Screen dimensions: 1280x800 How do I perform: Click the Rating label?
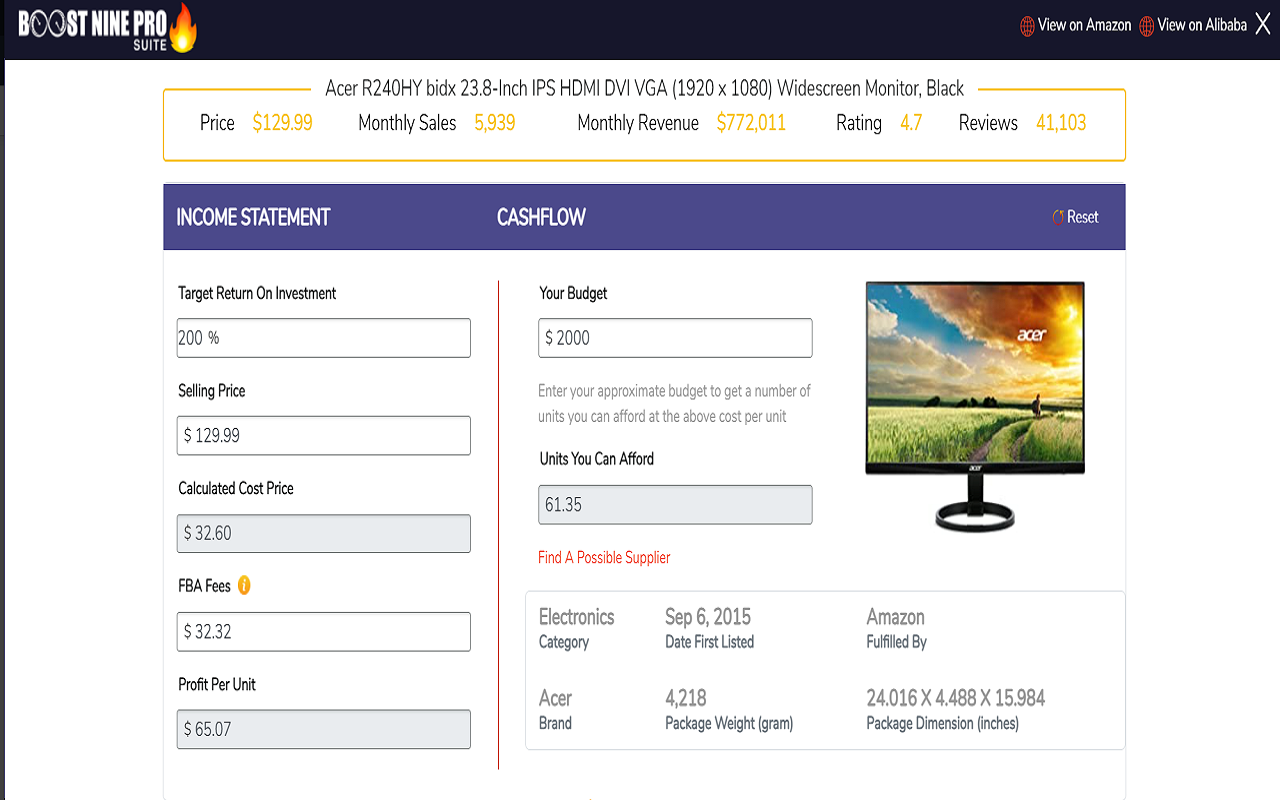pos(859,123)
